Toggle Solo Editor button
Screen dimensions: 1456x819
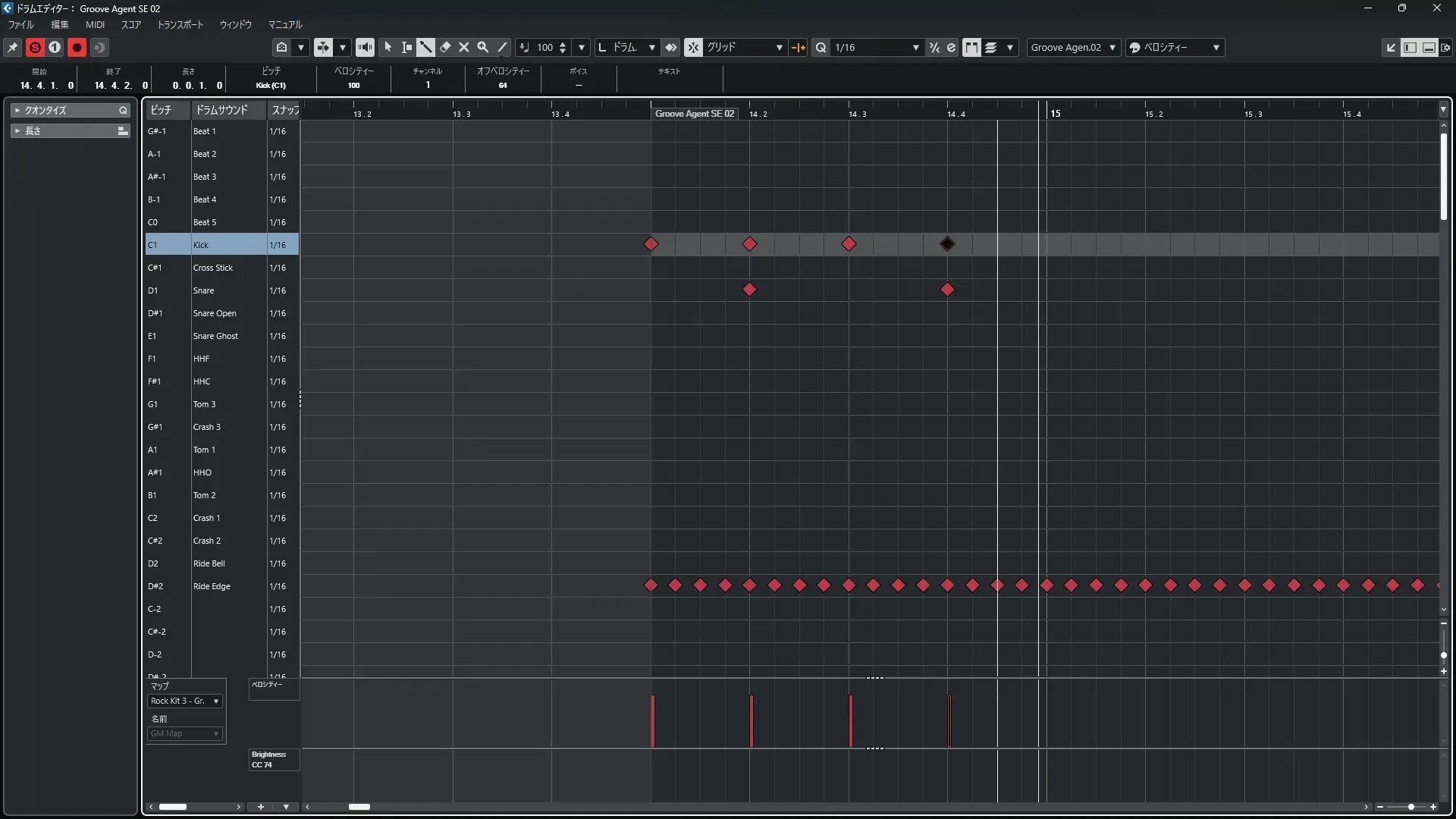pyautogui.click(x=35, y=47)
